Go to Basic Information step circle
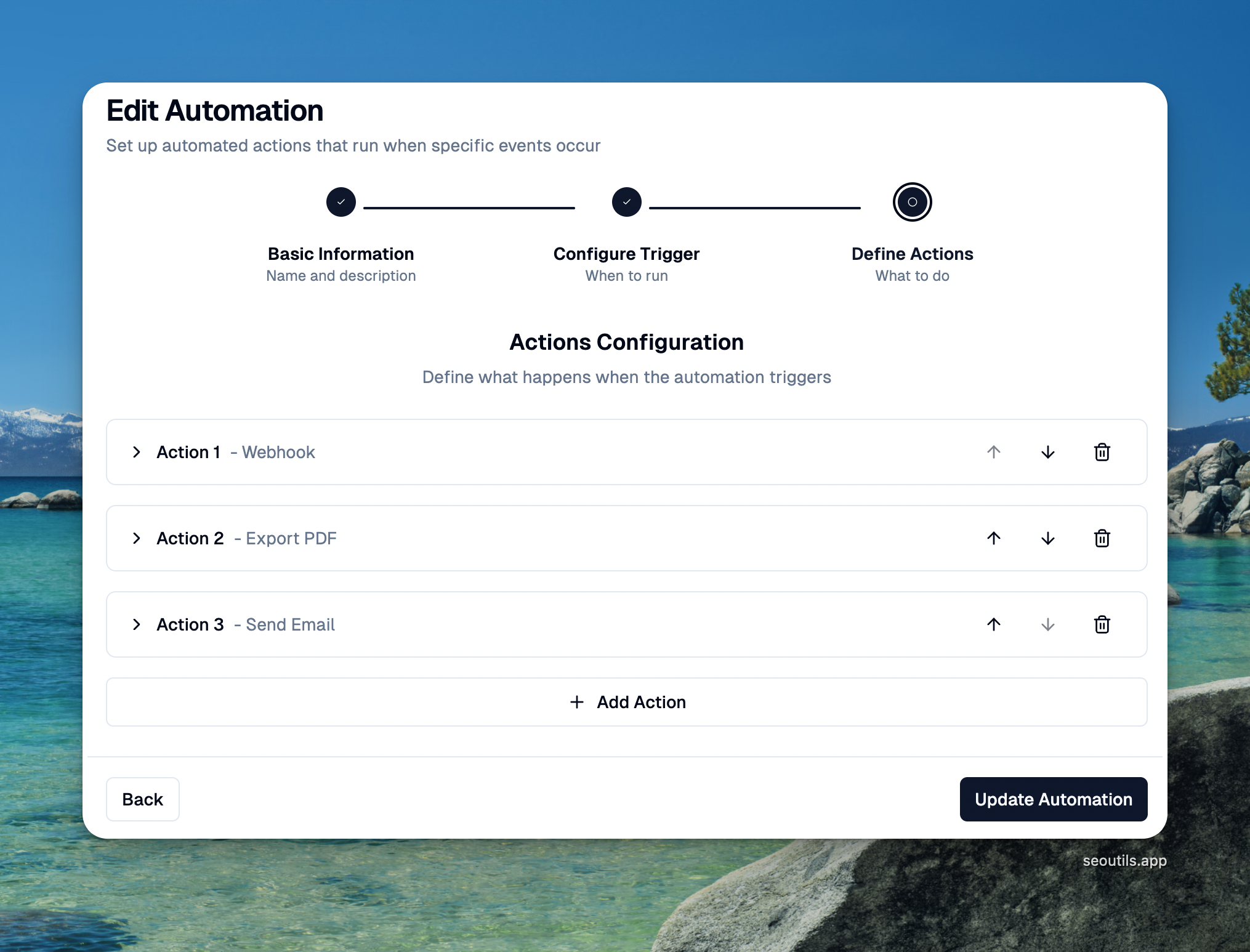 coord(341,202)
